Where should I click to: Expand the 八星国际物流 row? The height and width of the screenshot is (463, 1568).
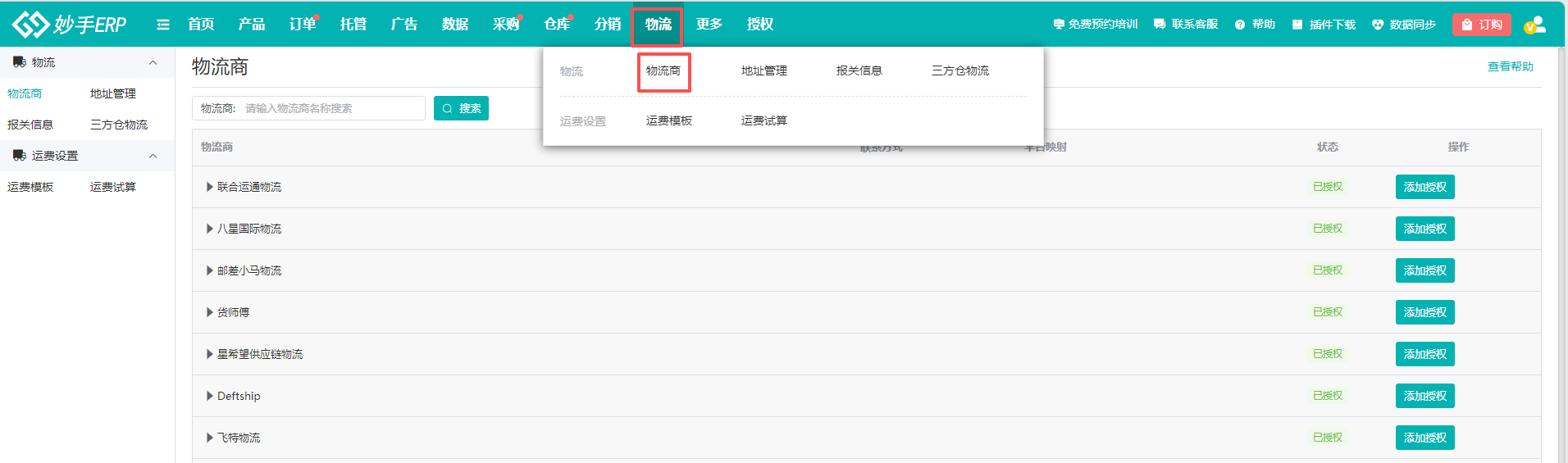(x=210, y=229)
